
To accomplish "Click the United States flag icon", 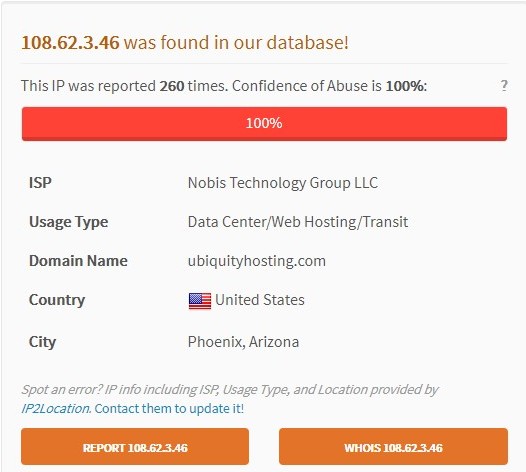I will (x=200, y=301).
